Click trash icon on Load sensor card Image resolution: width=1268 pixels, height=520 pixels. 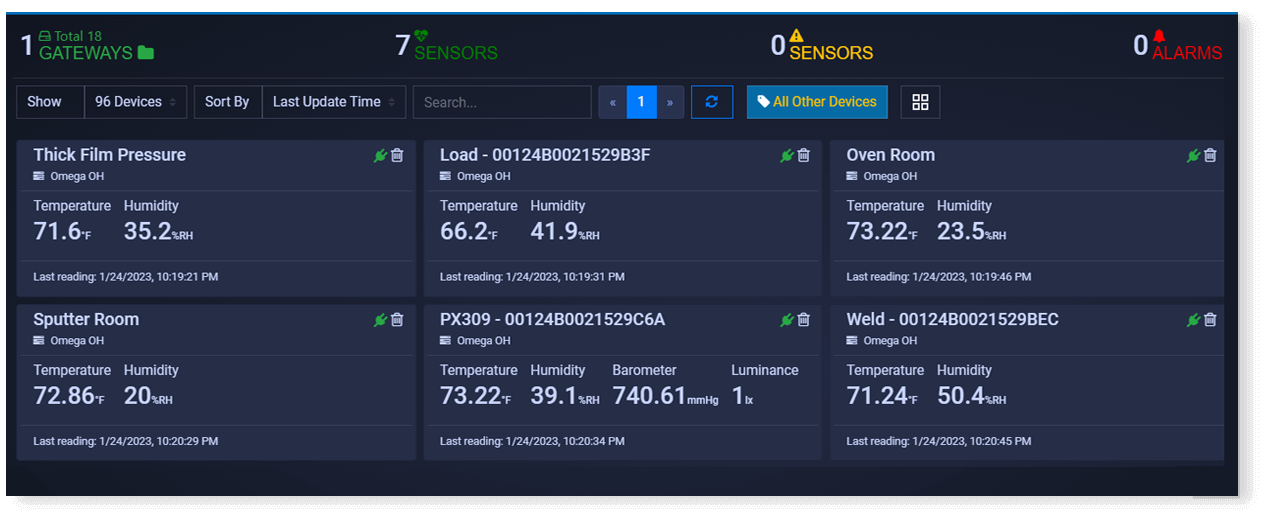[803, 155]
